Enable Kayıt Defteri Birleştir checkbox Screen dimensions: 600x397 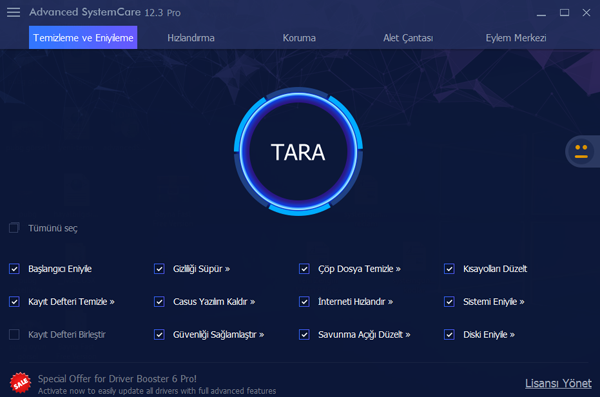pyautogui.click(x=14, y=335)
